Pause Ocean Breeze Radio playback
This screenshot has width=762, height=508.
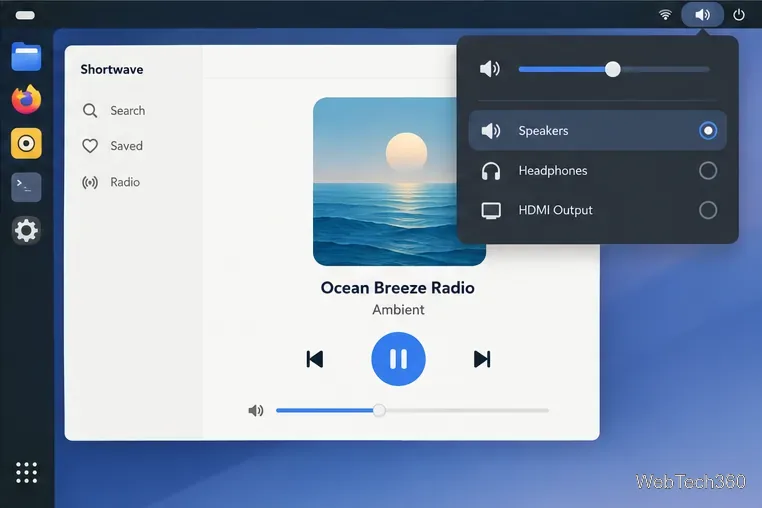click(x=398, y=359)
